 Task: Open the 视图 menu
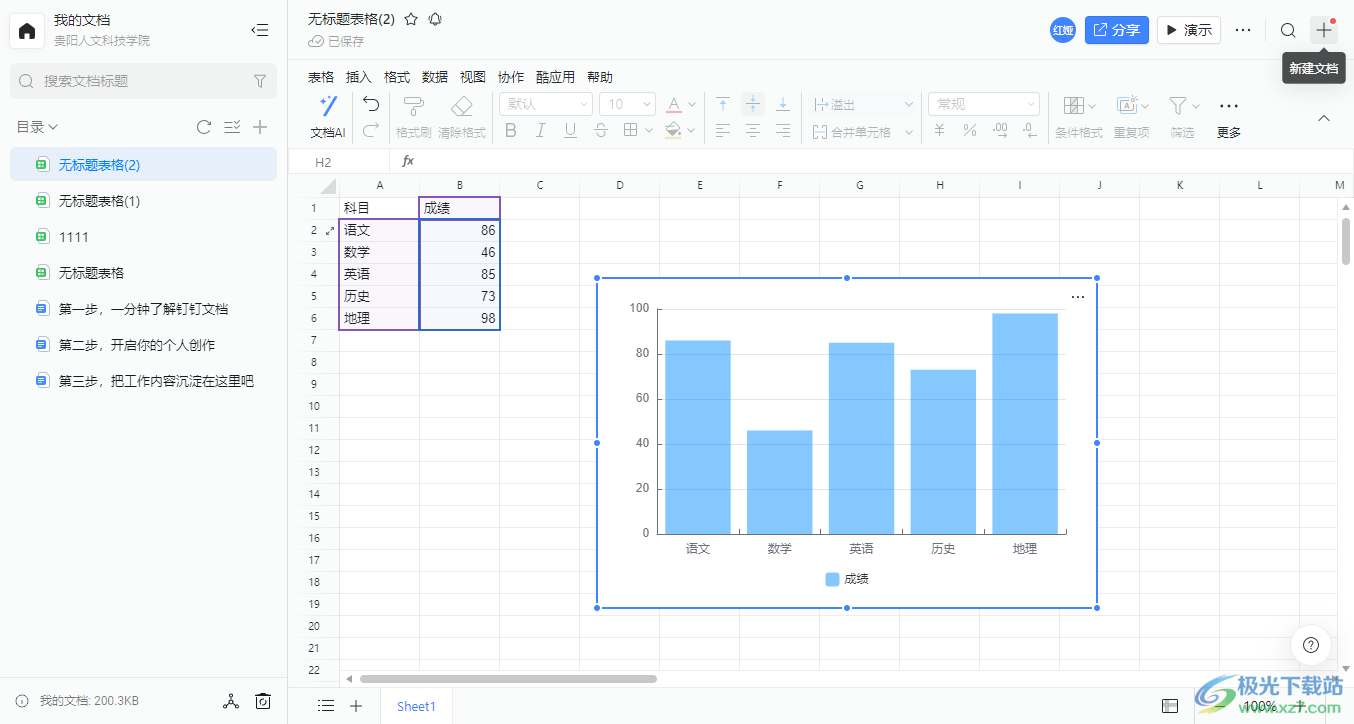(473, 77)
